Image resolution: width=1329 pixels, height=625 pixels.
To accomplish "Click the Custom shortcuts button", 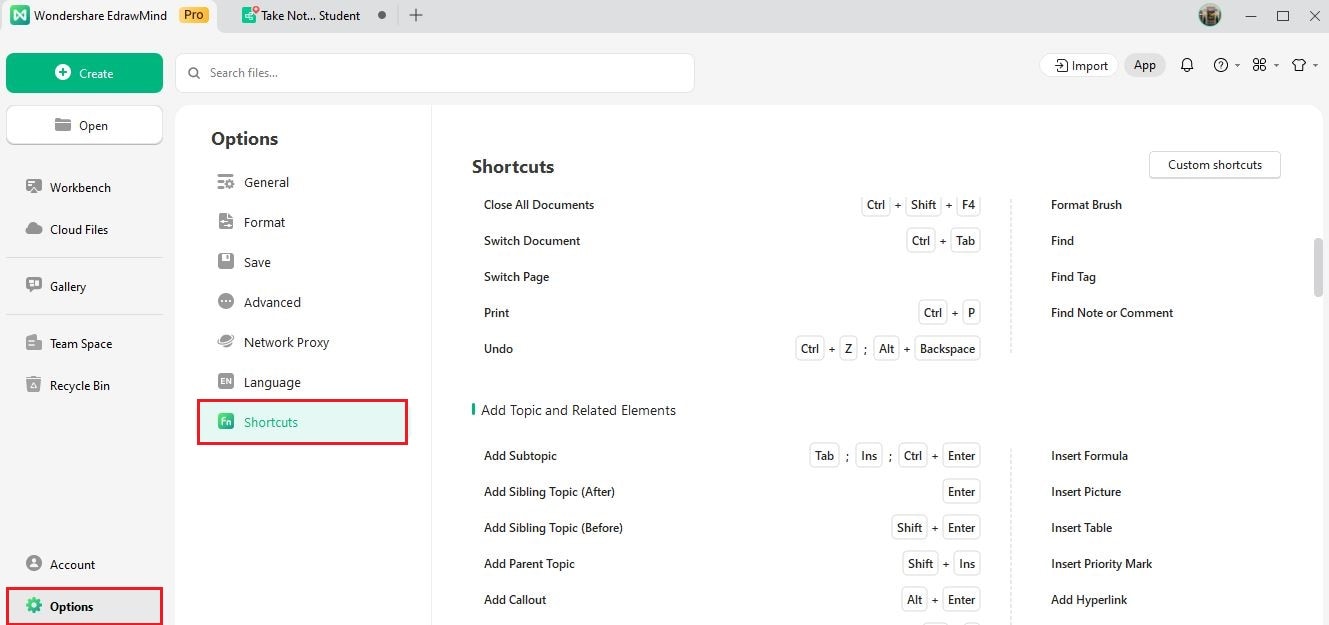I will point(1215,165).
